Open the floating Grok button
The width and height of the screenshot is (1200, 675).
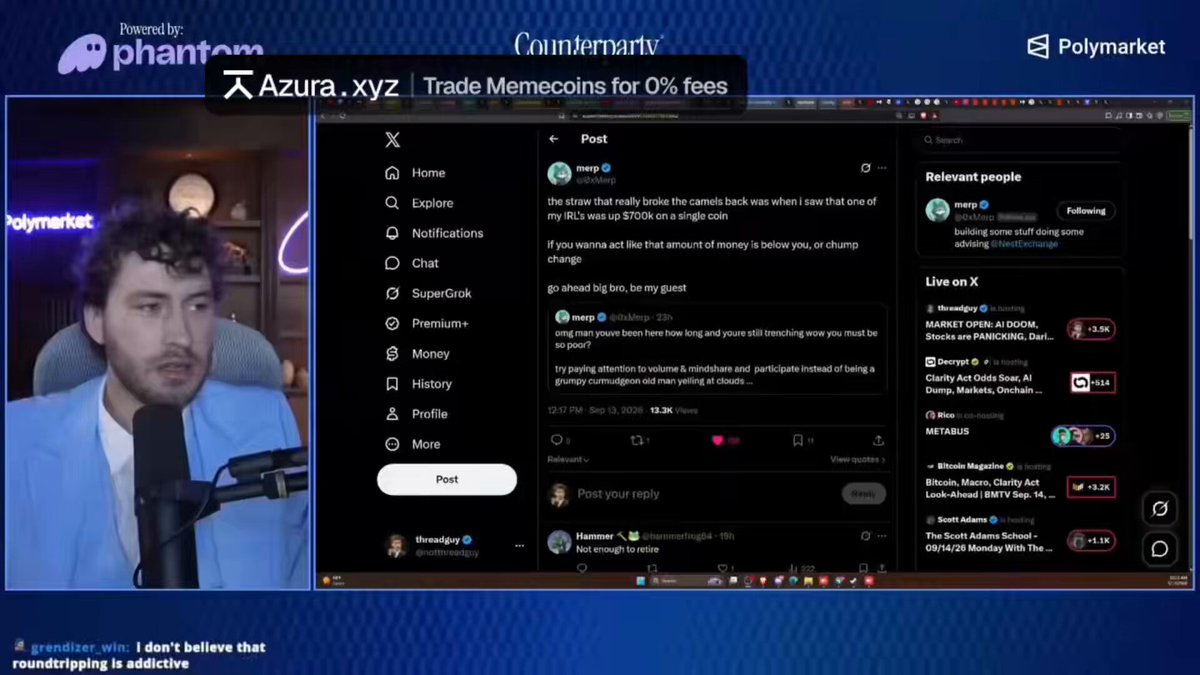pyautogui.click(x=1160, y=509)
